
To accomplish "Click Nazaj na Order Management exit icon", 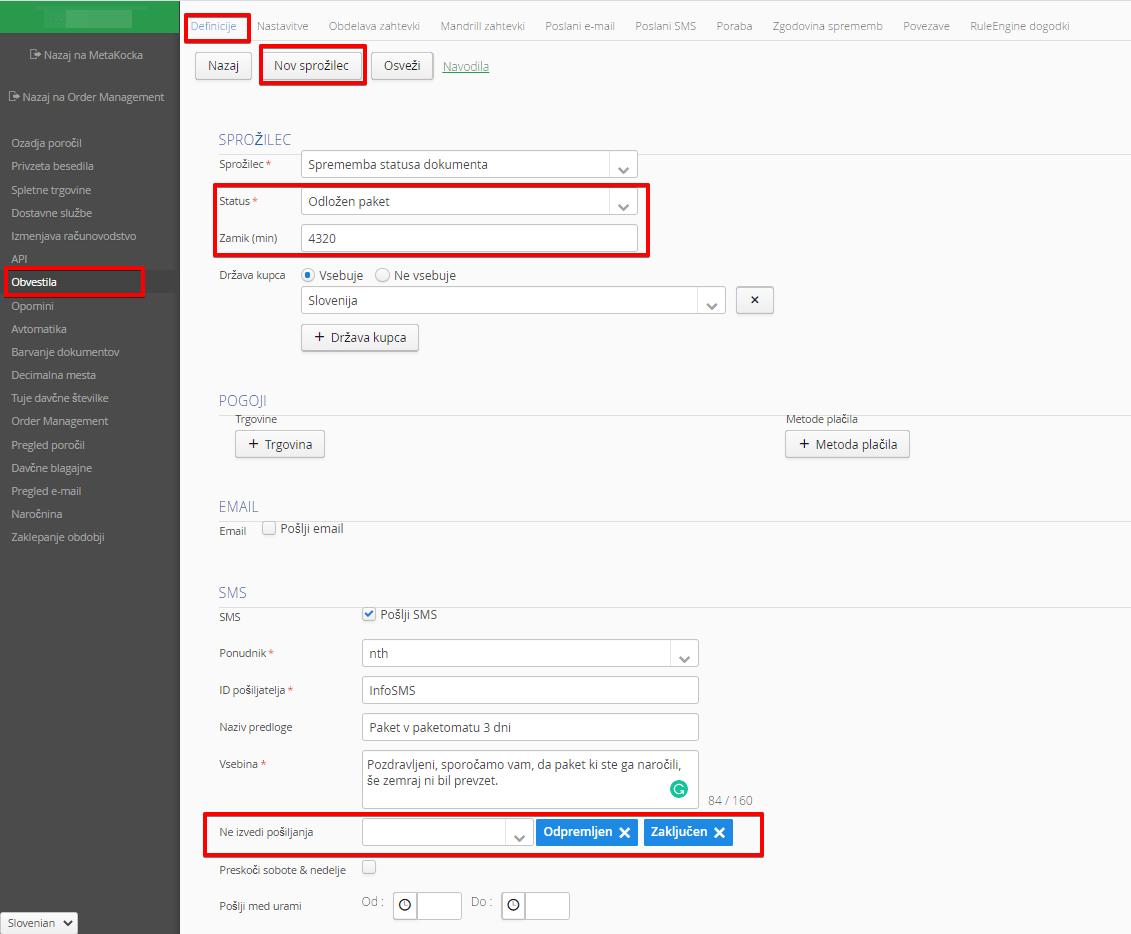I will (x=14, y=97).
